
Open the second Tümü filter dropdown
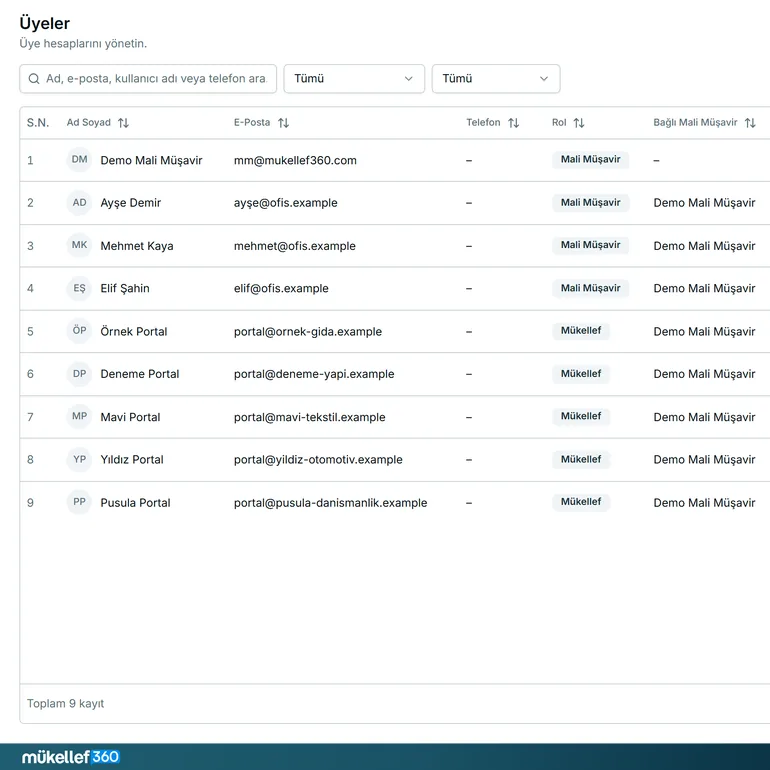[x=496, y=79]
